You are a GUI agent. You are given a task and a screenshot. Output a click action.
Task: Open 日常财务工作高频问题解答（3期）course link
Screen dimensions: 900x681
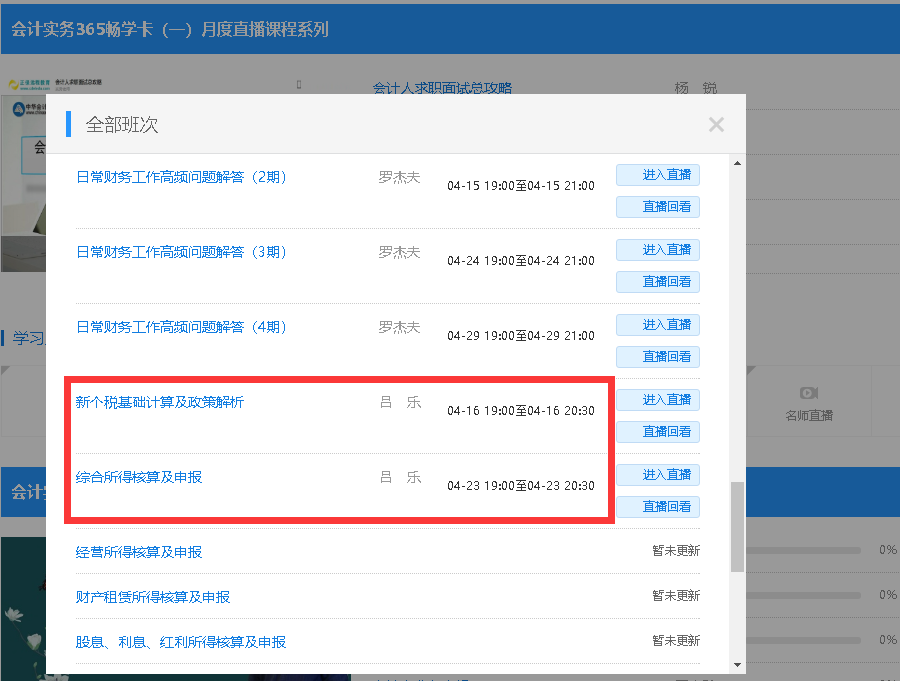click(185, 252)
